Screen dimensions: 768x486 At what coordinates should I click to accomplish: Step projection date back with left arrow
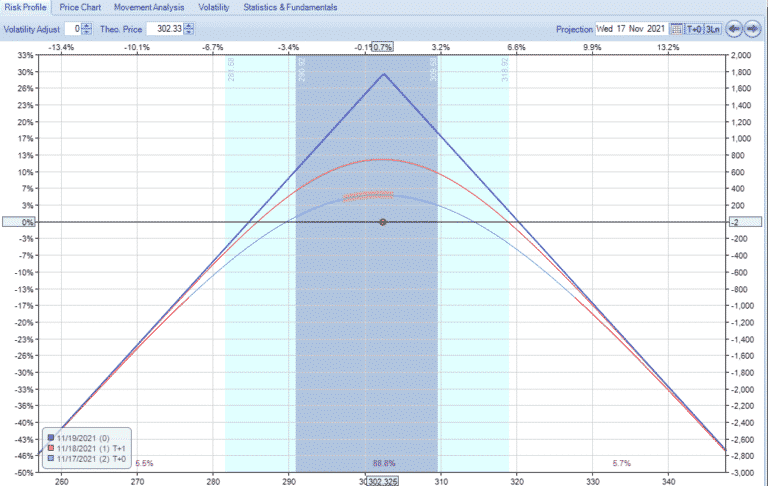[x=734, y=29]
